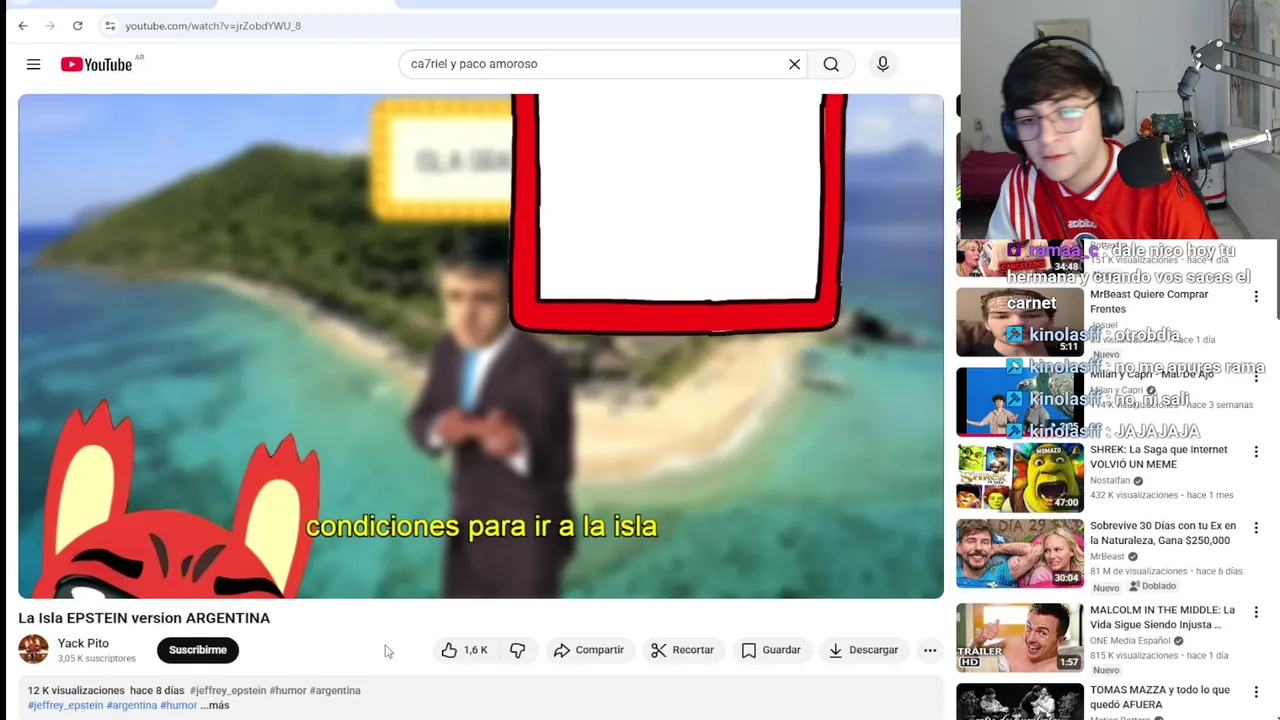Dislike the video with thumbs-down
This screenshot has width=1280, height=720.
click(518, 650)
